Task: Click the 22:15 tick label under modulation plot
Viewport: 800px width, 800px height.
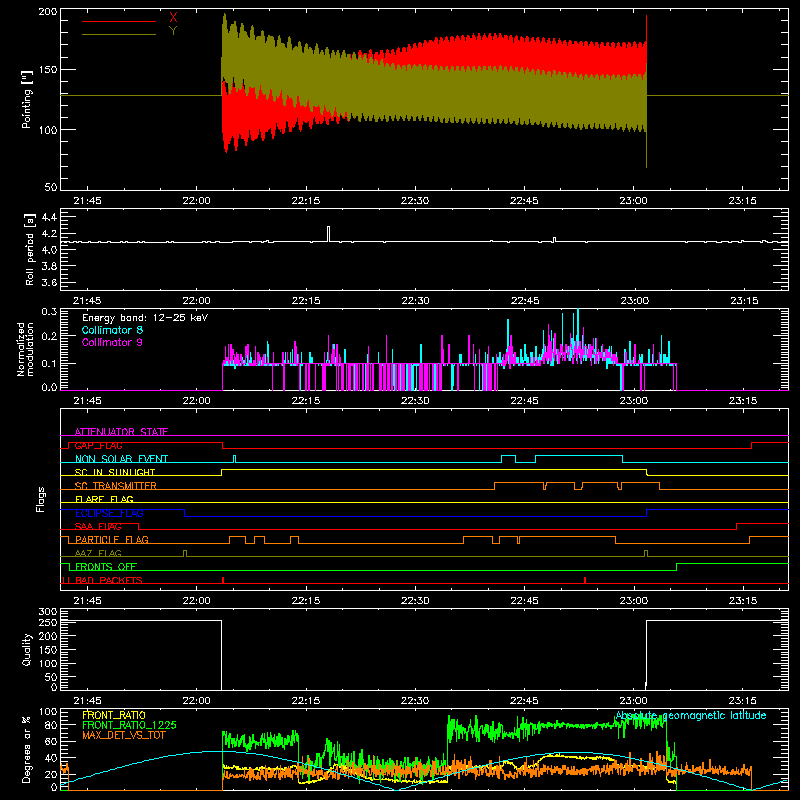Action: coord(306,401)
